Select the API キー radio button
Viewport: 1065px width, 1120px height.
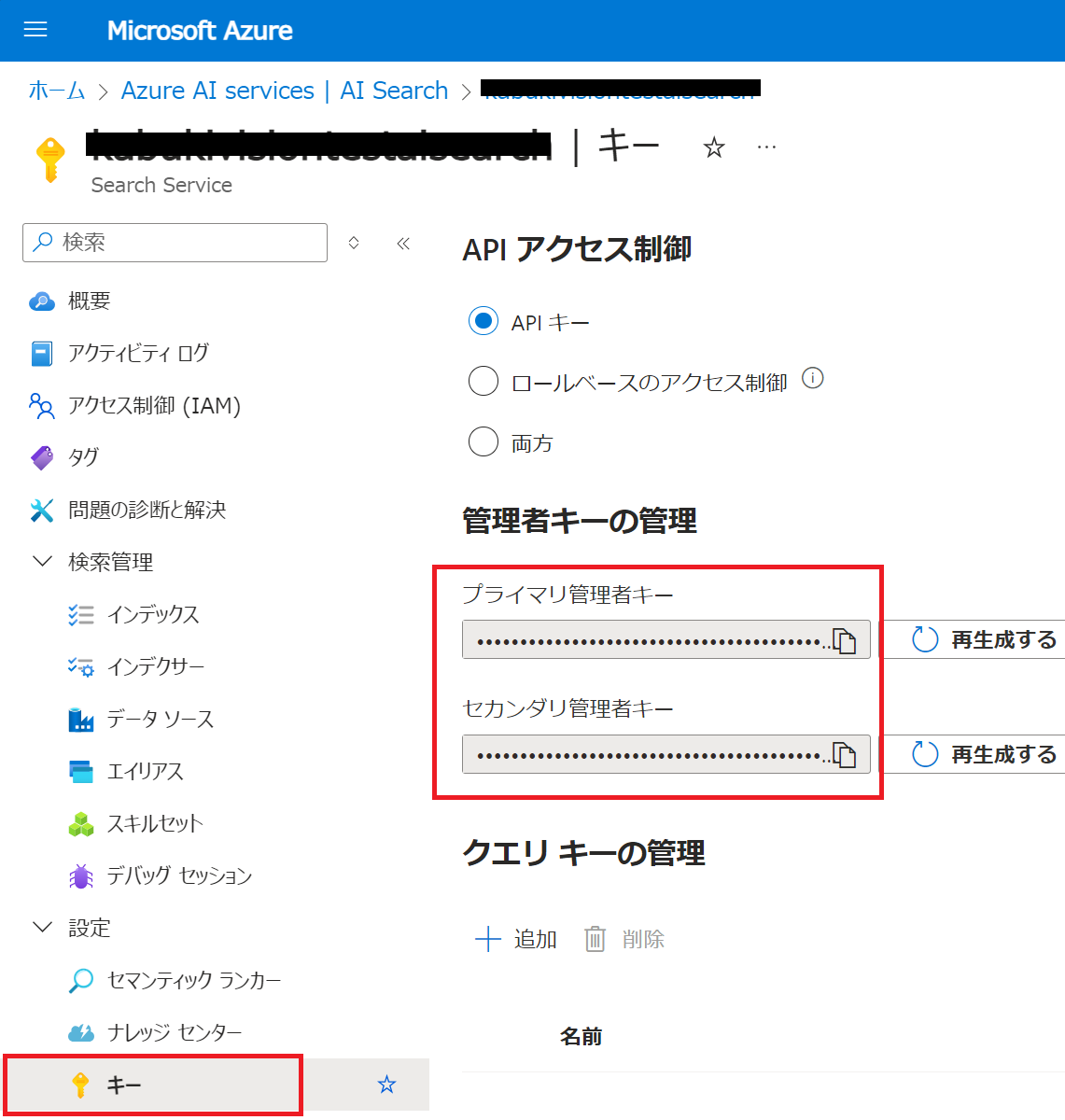[483, 322]
